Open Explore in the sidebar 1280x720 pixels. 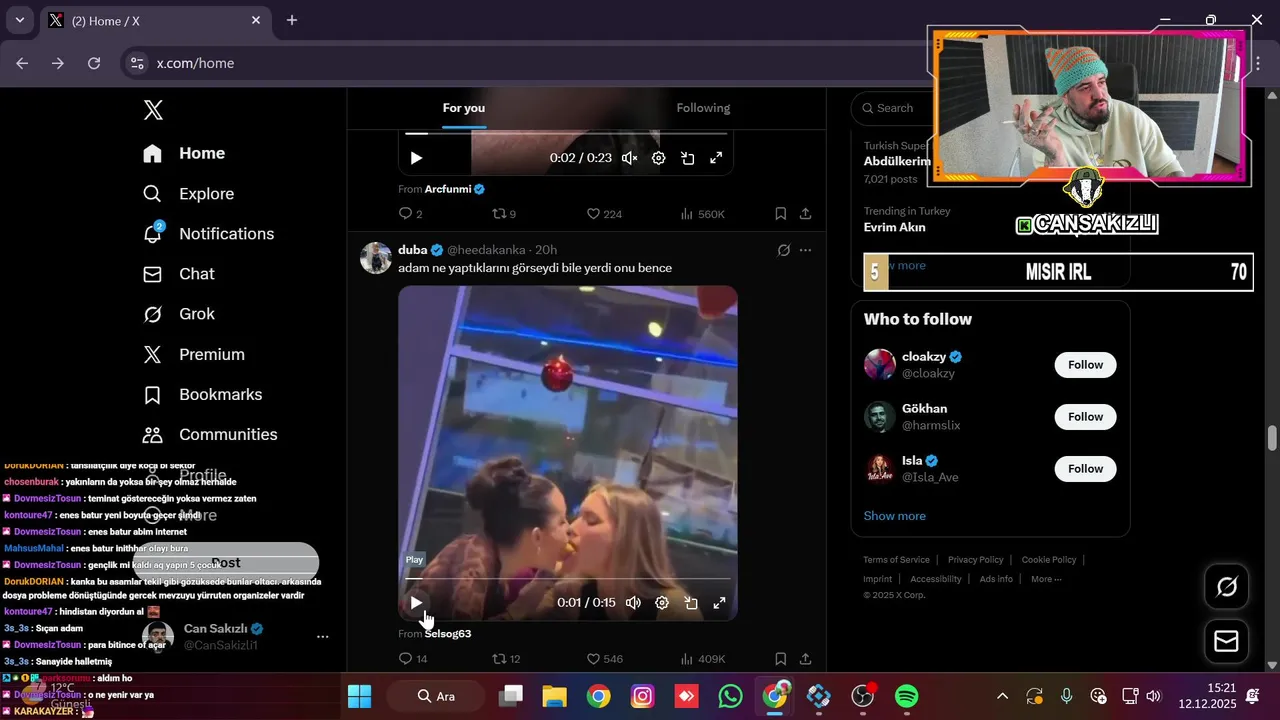click(x=188, y=194)
